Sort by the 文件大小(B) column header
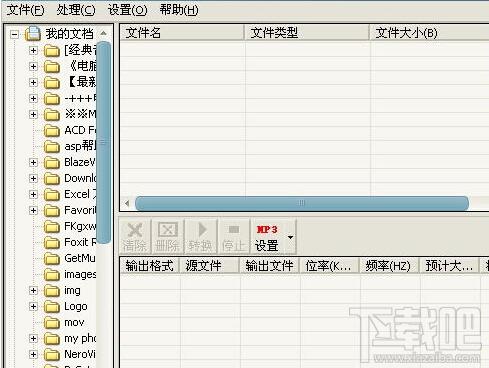The width and height of the screenshot is (489, 368). [429, 33]
